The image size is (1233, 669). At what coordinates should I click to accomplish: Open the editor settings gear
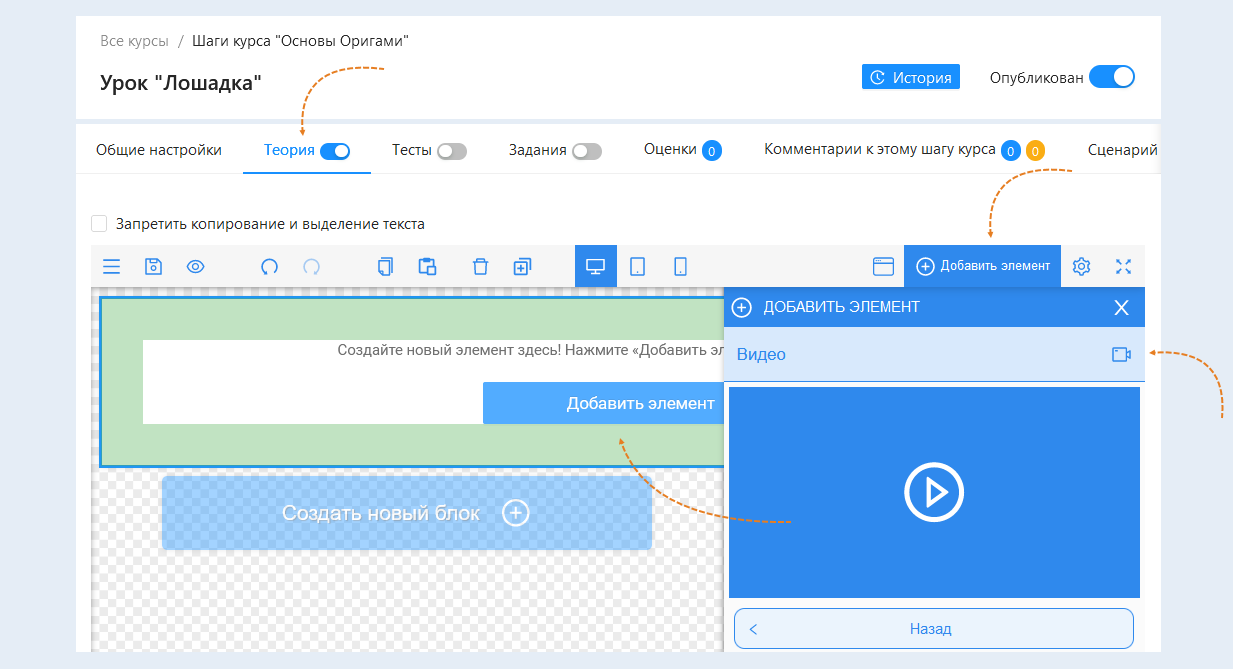1081,266
